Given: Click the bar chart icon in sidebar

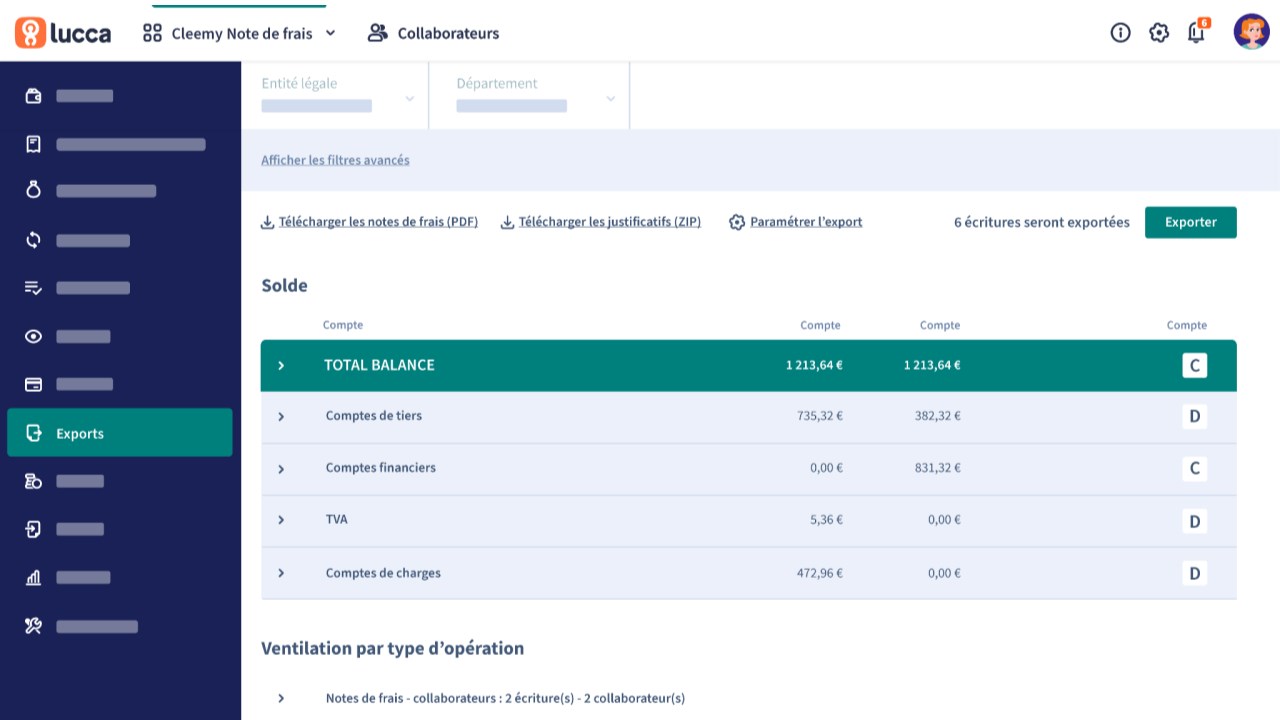Looking at the screenshot, I should pyautogui.click(x=33, y=577).
